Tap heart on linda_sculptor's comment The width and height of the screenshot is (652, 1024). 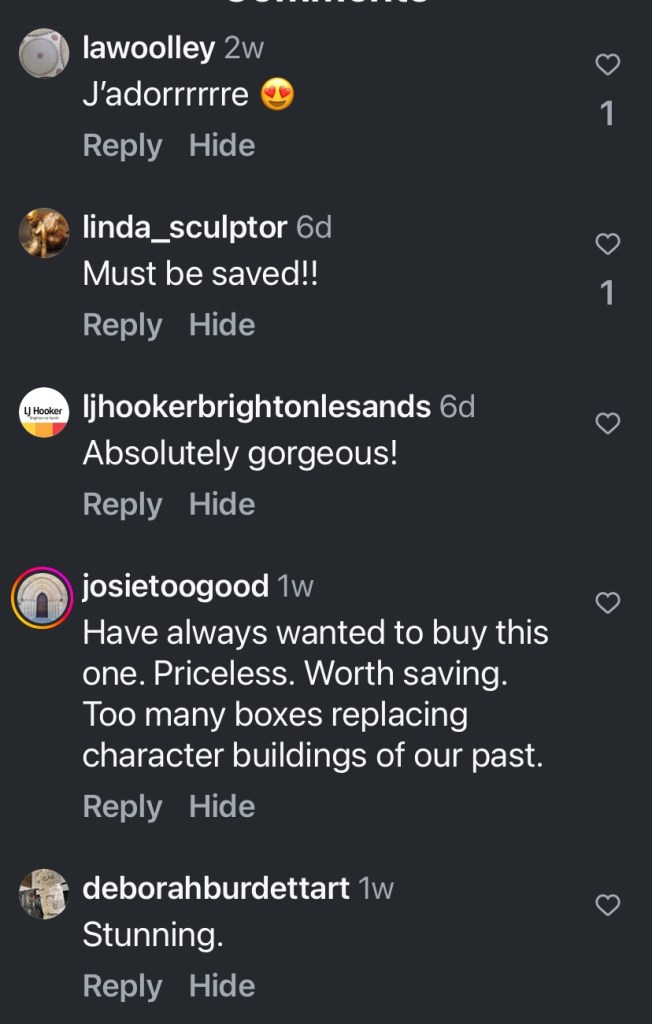(x=607, y=244)
